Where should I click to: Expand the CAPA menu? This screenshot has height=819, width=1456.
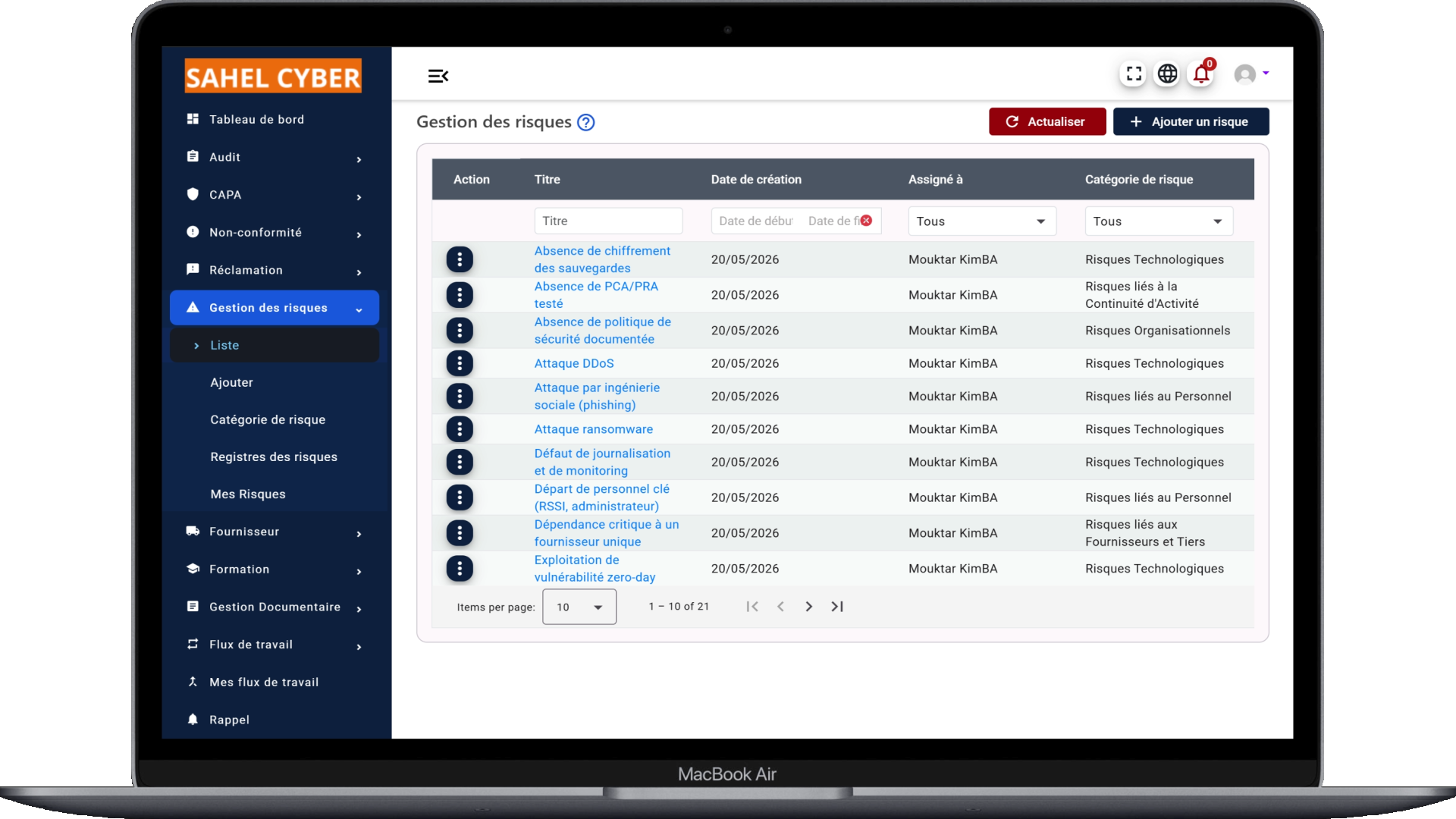[275, 195]
